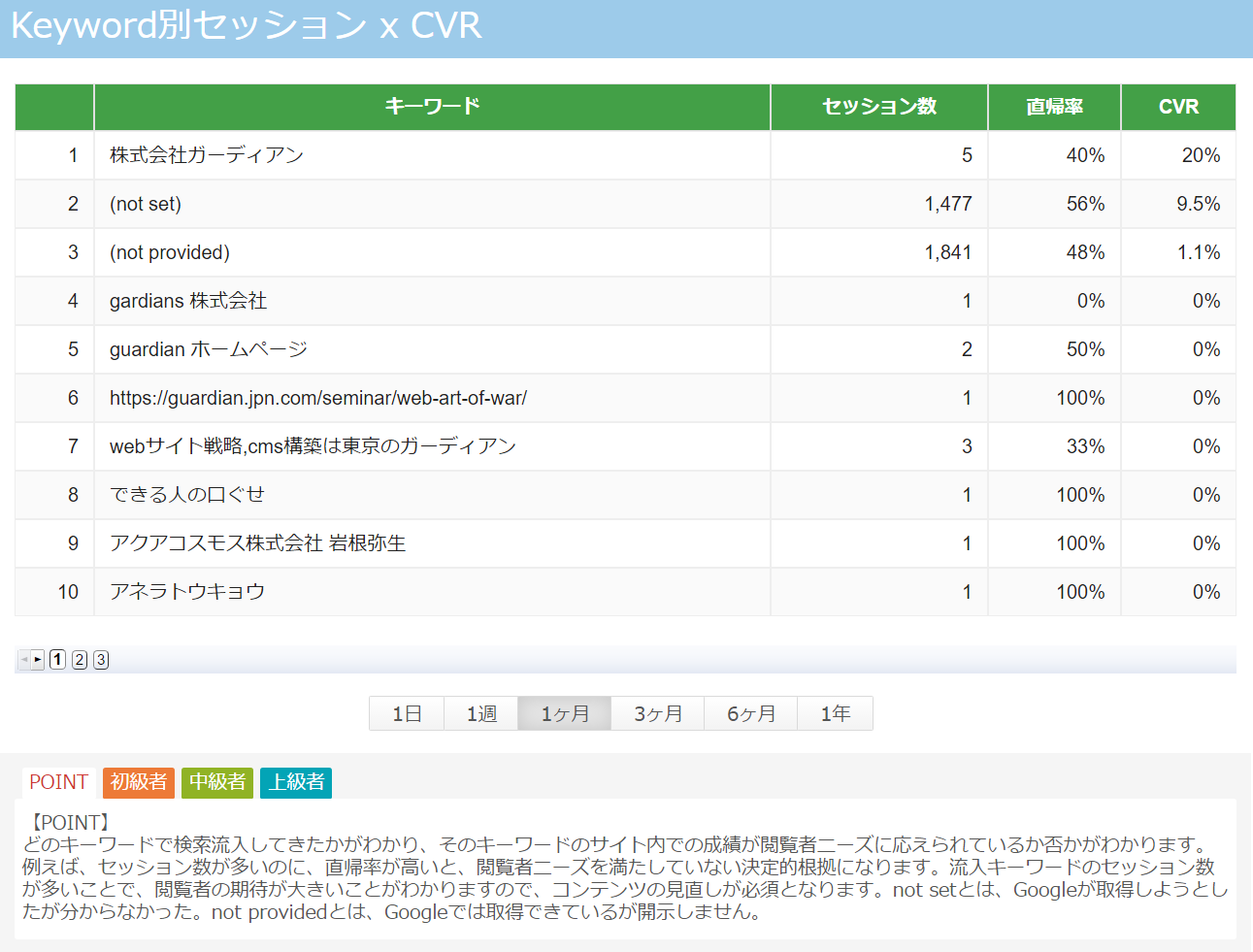This screenshot has width=1253, height=952.
Task: Click the 直帰率 column header
Action: pyautogui.click(x=1054, y=107)
